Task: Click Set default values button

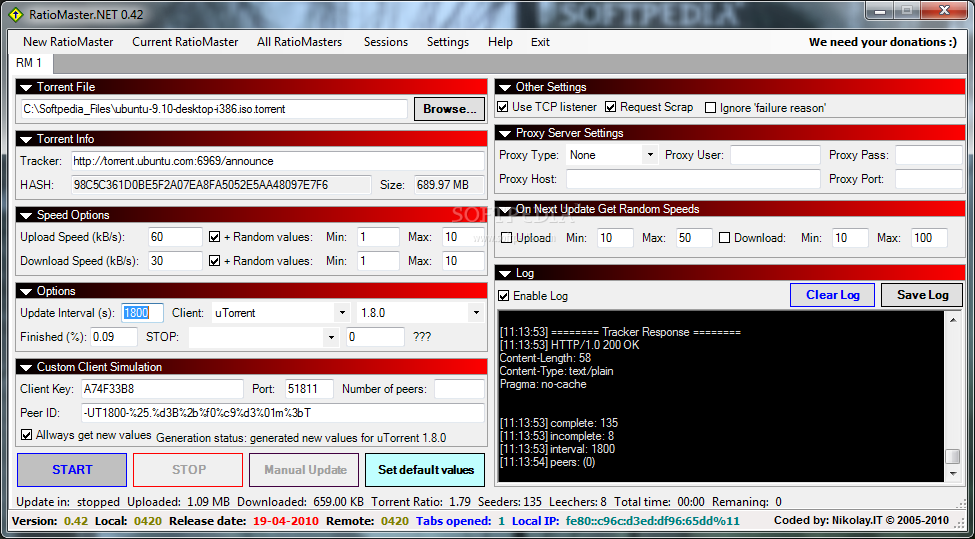Action: [x=426, y=470]
